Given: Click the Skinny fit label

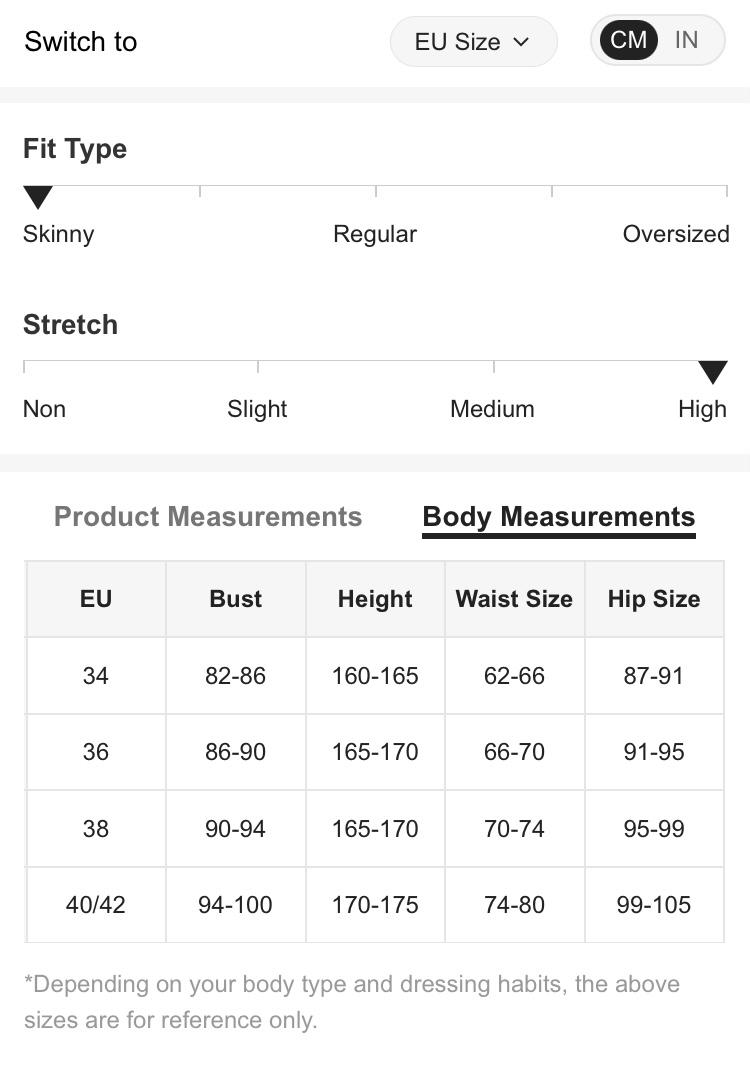Looking at the screenshot, I should pos(59,234).
